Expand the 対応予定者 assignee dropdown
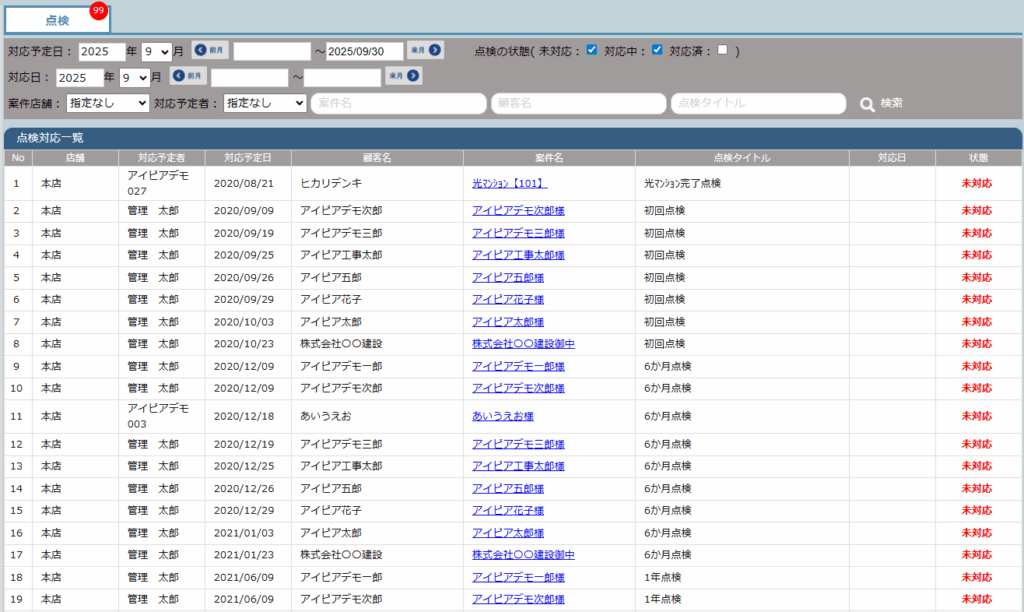This screenshot has height=612, width=1024. coord(265,103)
